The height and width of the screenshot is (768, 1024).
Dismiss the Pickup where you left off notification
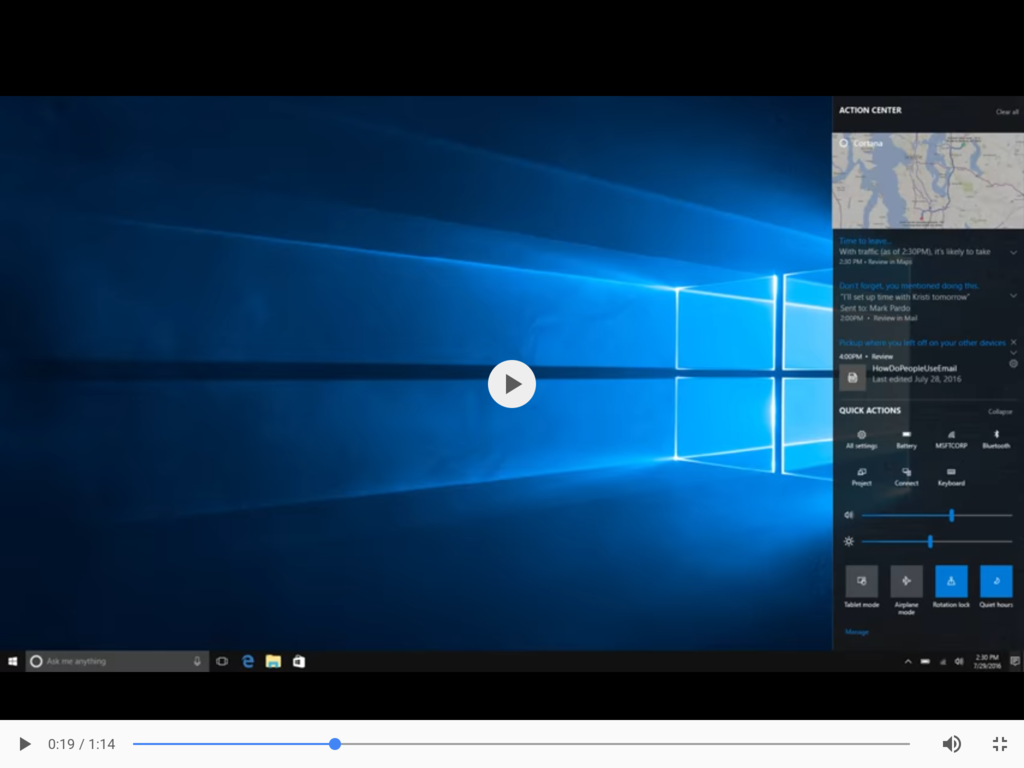click(1014, 342)
